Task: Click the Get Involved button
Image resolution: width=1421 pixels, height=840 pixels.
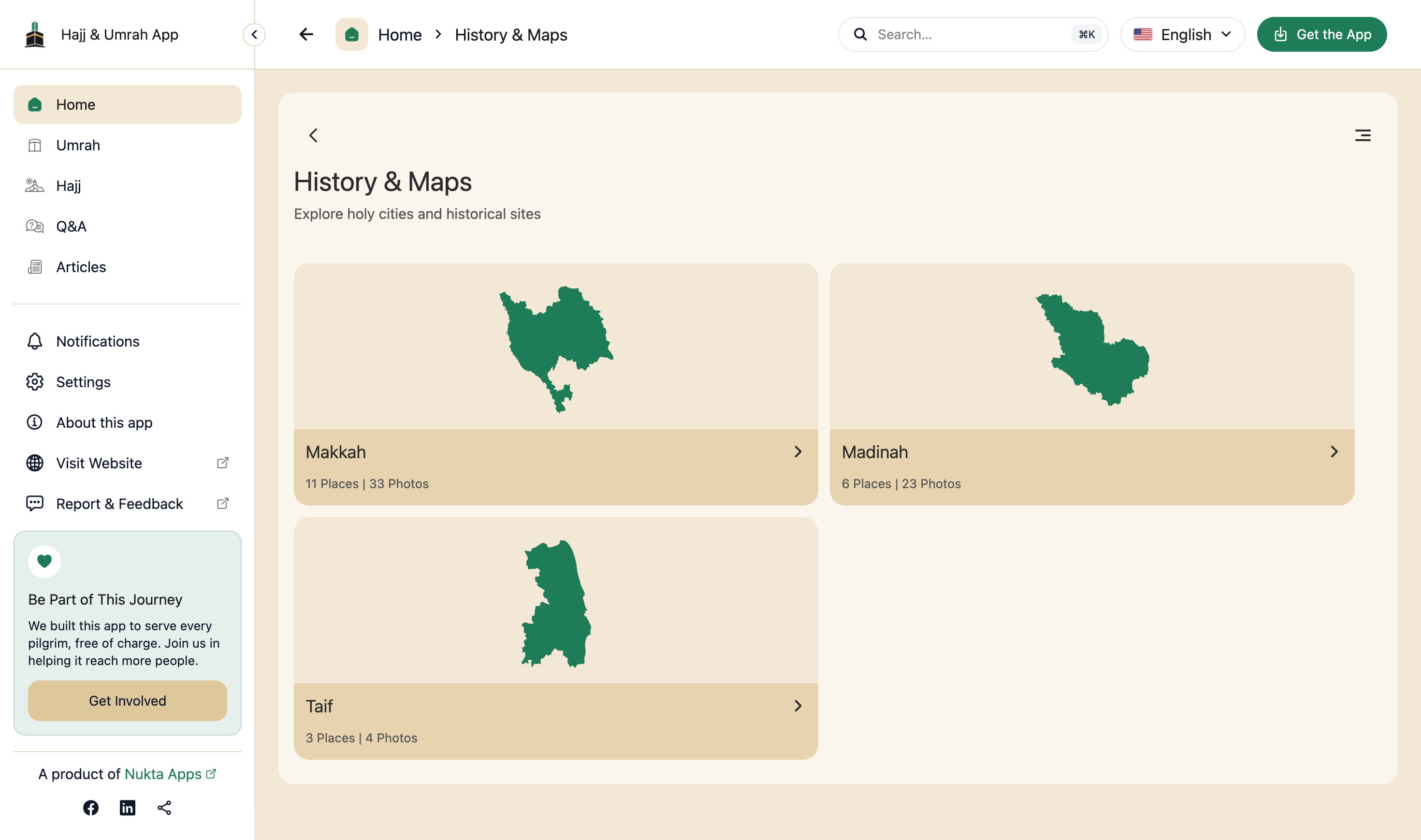Action: tap(127, 701)
